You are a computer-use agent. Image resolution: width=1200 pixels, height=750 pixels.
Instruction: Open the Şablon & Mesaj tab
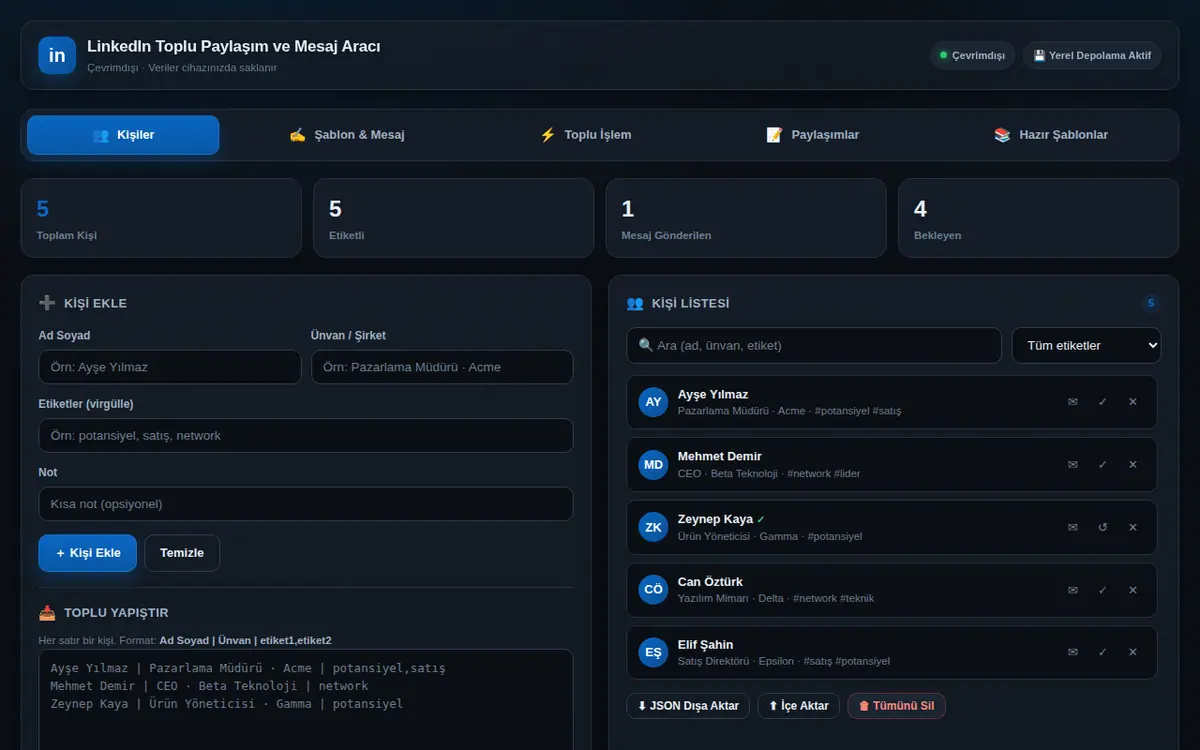347,135
